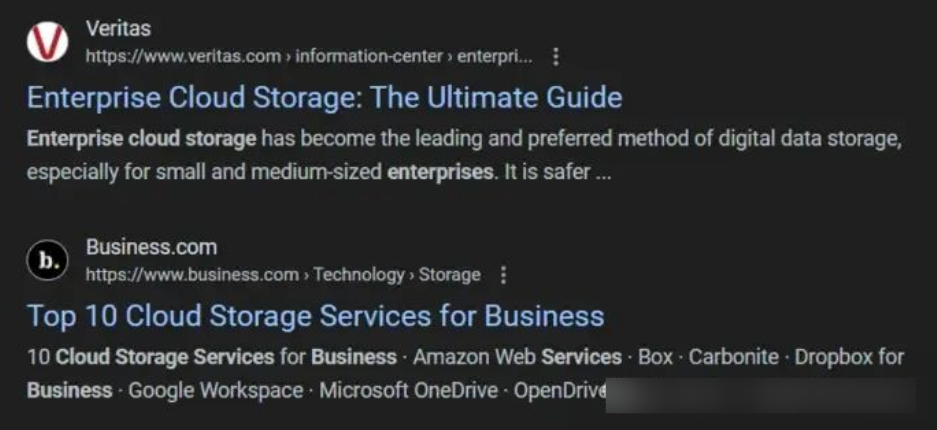
Task: Select the Technology breadcrumb segment
Action: click(359, 275)
